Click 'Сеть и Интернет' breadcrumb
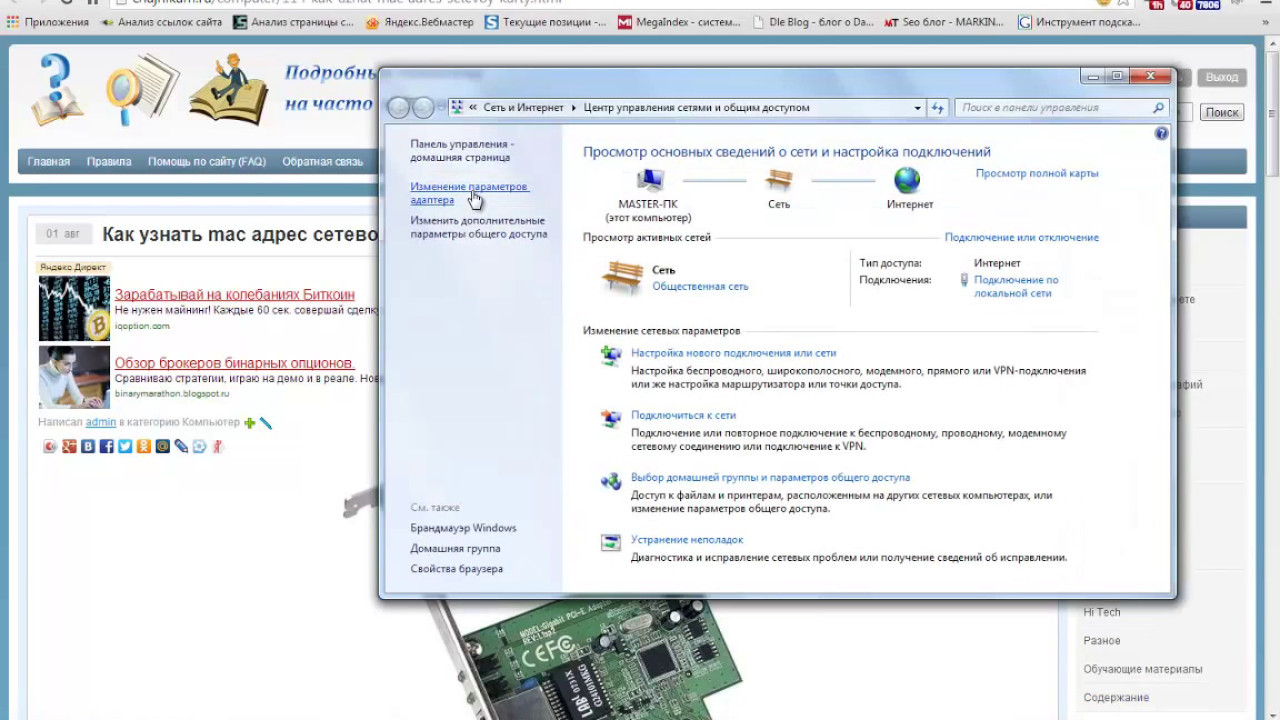 pos(523,107)
